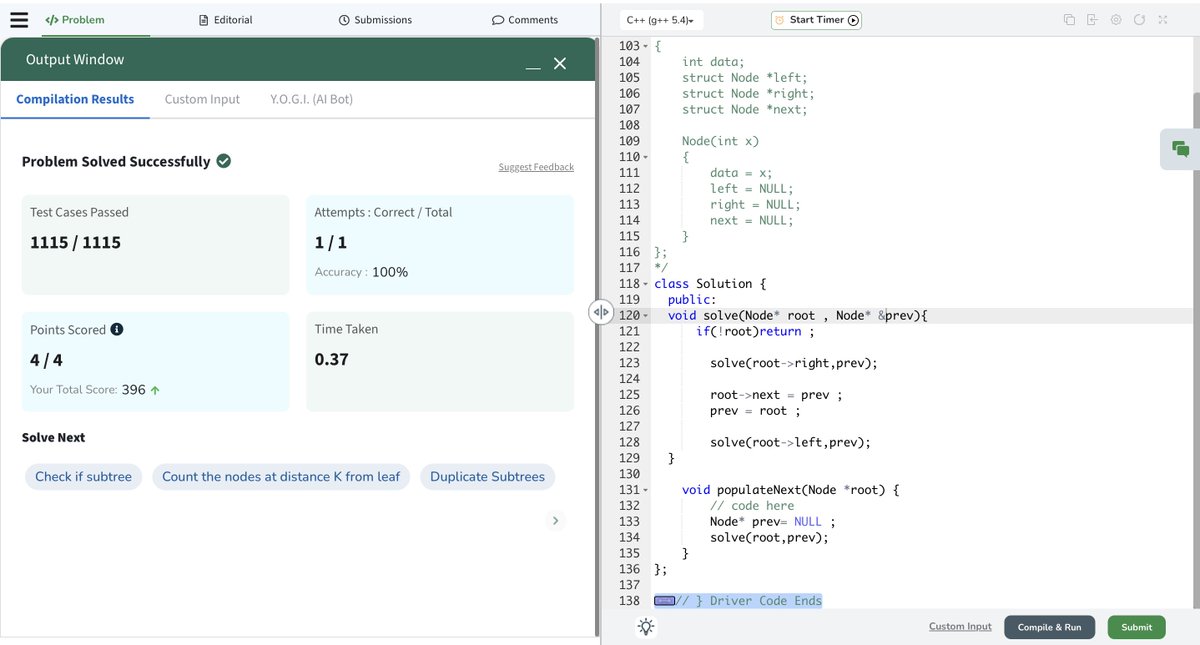Collapse Solution class fold at line 118

pyautogui.click(x=646, y=284)
